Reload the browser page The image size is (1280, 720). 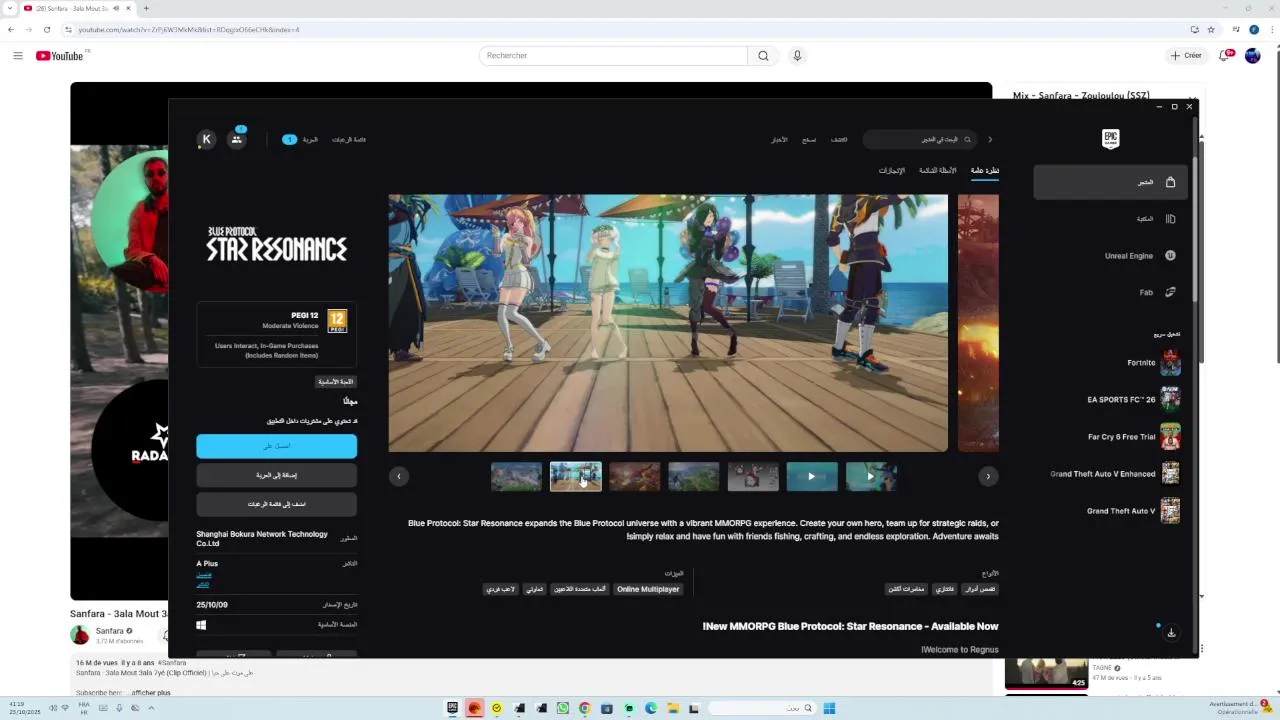(x=46, y=30)
